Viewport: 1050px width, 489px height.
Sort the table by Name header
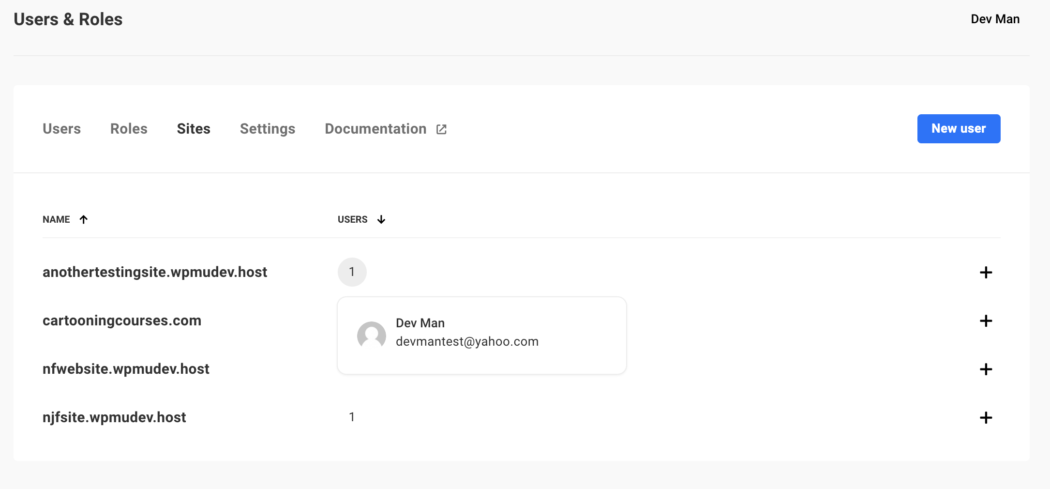pyautogui.click(x=56, y=219)
